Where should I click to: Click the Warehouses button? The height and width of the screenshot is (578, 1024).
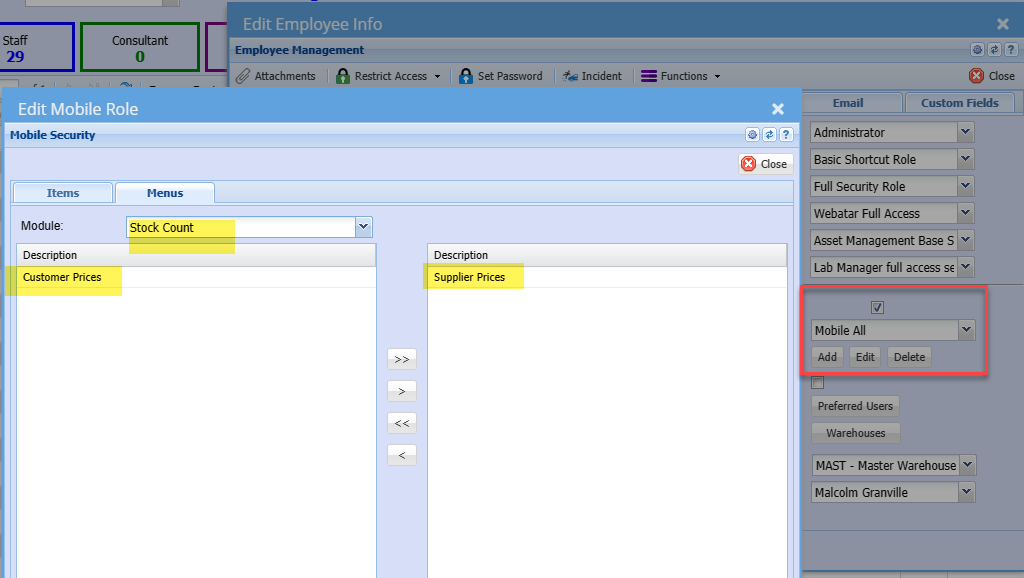[x=856, y=433]
